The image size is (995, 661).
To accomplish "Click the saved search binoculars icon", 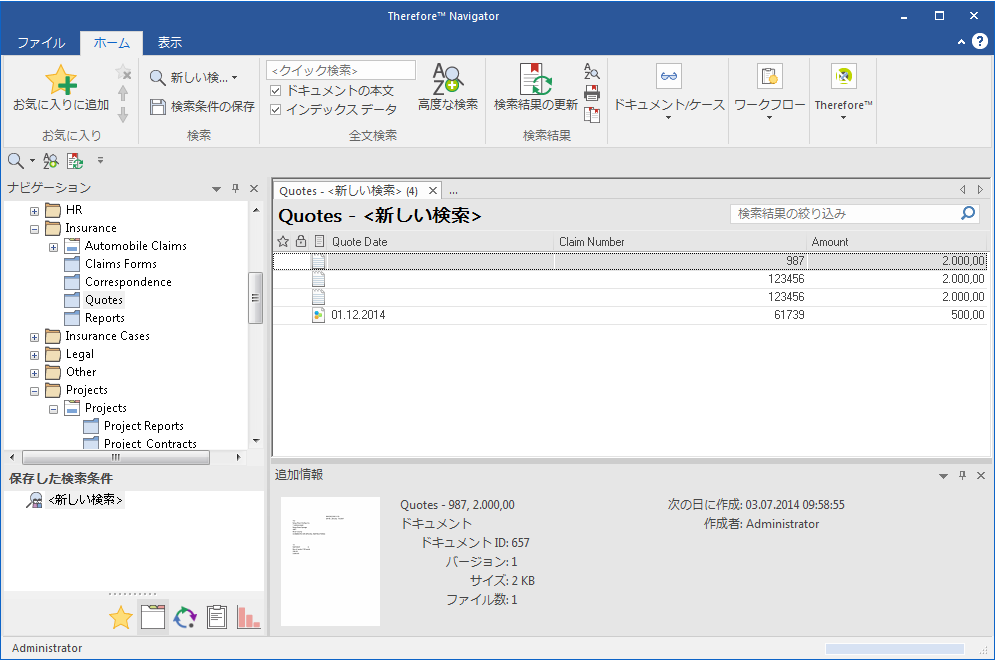I will (34, 500).
